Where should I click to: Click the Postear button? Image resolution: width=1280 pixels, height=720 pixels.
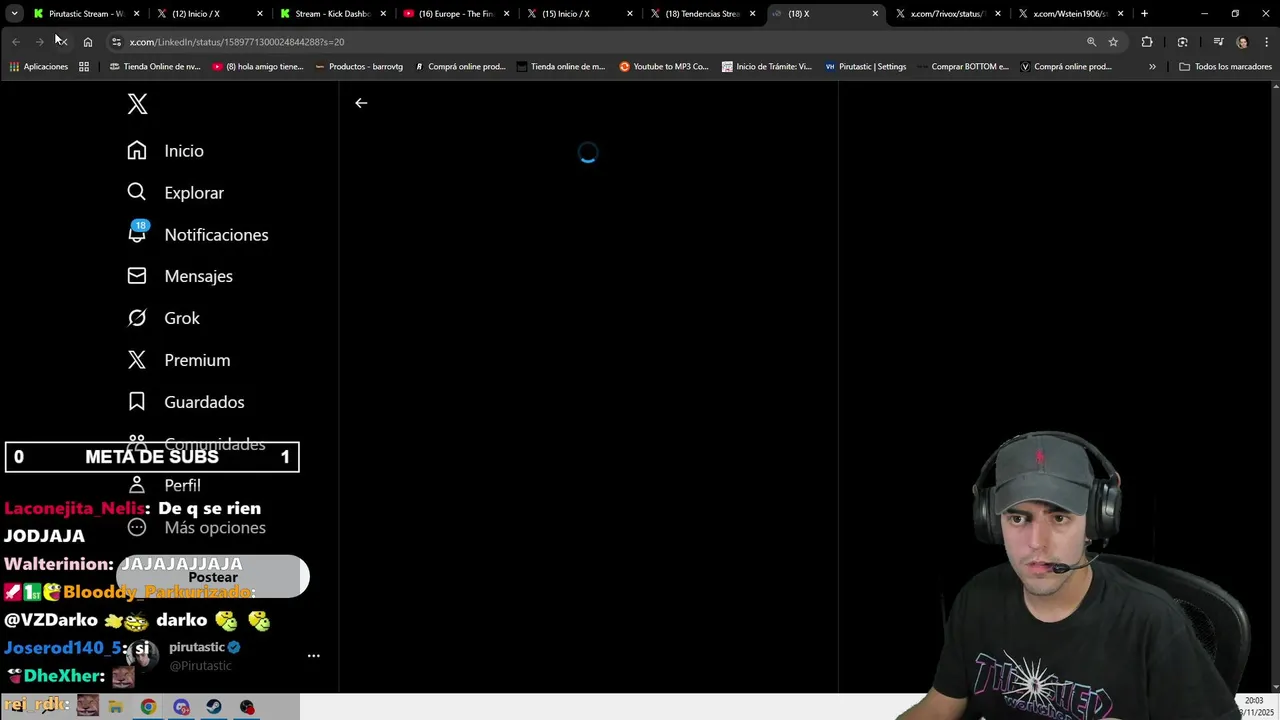213,577
